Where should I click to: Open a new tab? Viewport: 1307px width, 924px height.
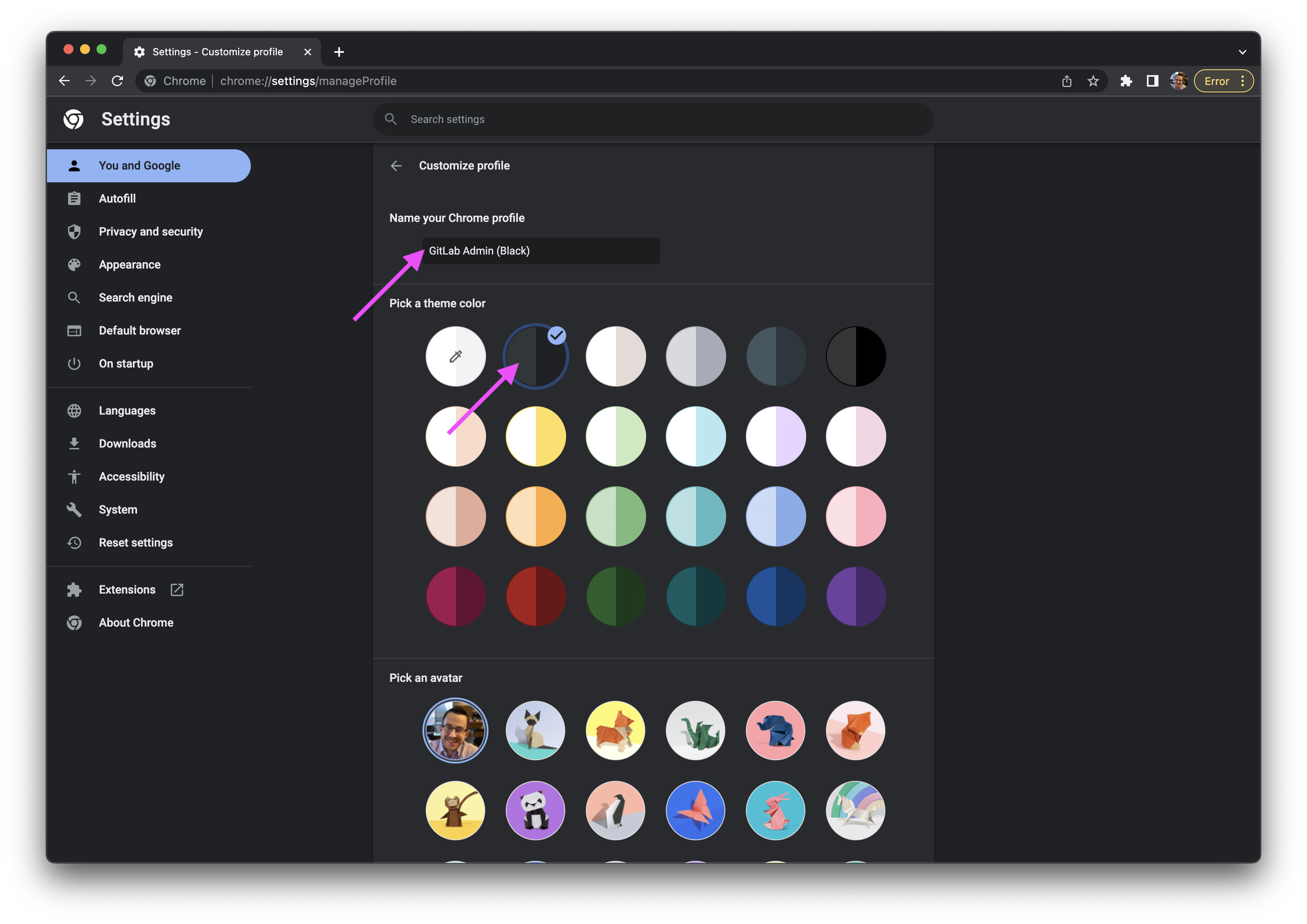point(339,52)
